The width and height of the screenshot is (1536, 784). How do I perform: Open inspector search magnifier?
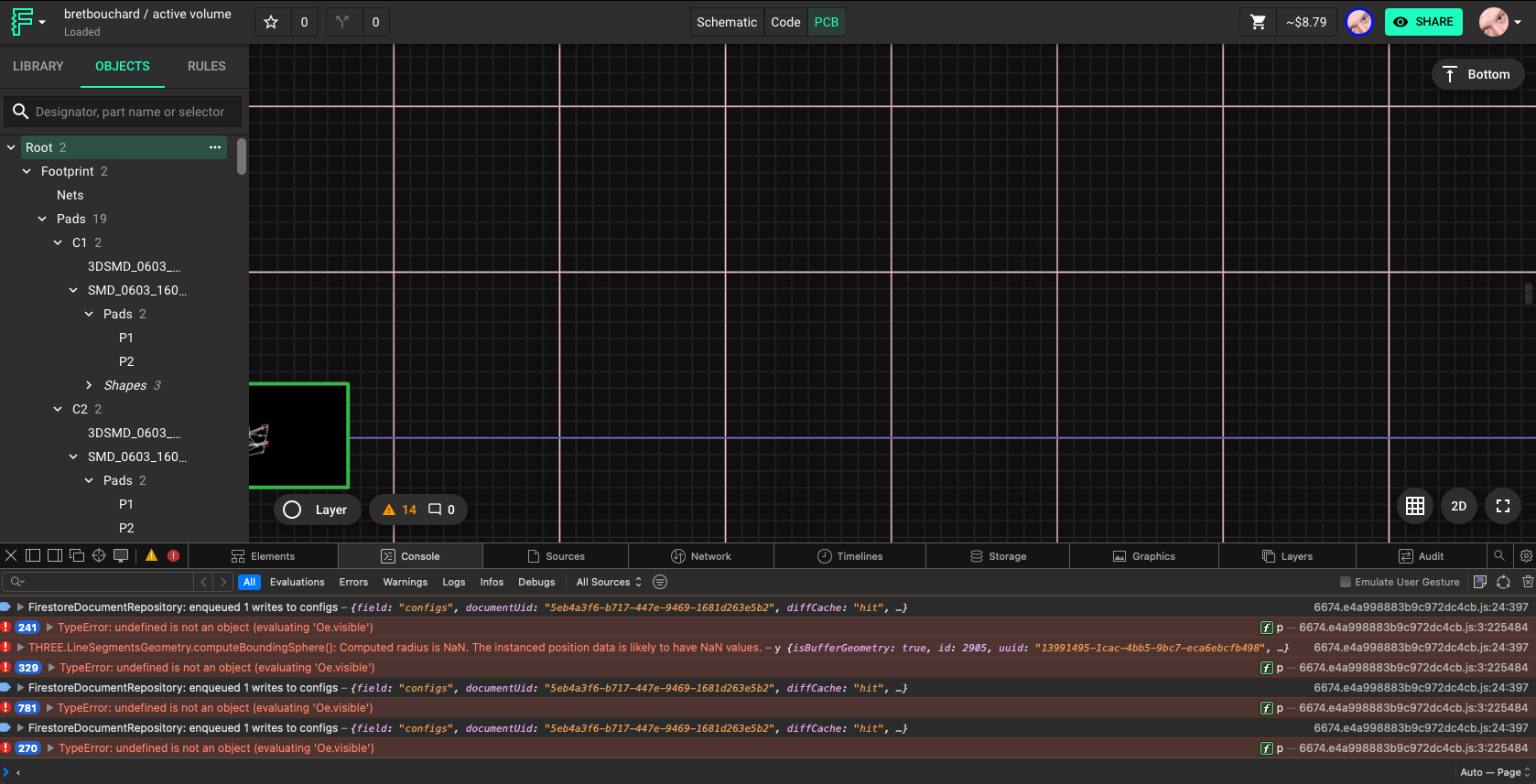[x=1499, y=555]
